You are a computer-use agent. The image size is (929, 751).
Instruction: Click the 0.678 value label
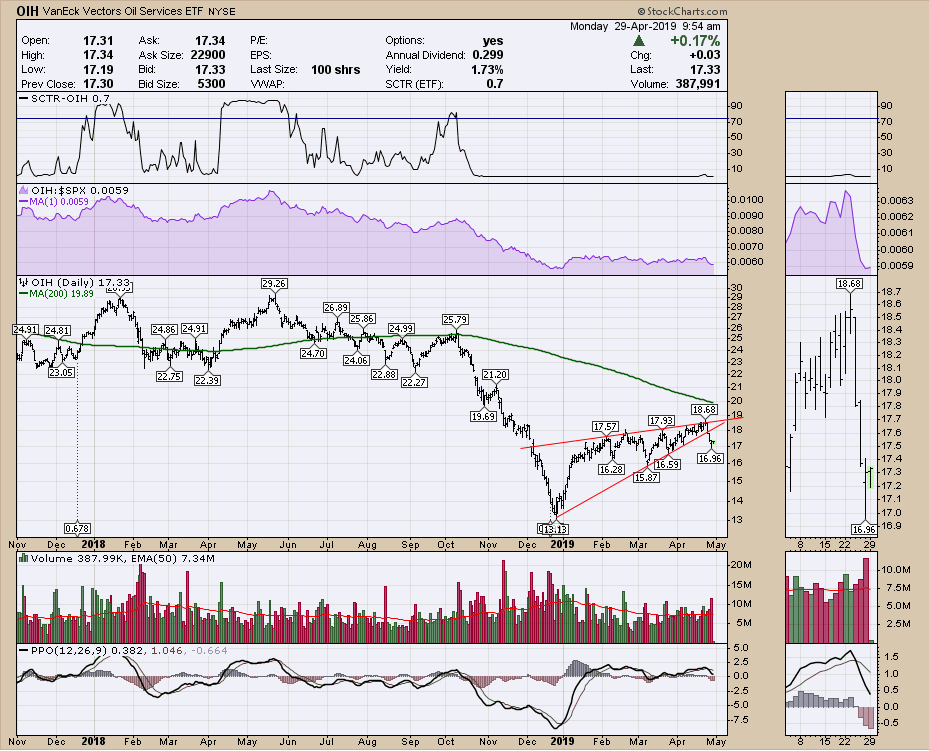pos(78,528)
